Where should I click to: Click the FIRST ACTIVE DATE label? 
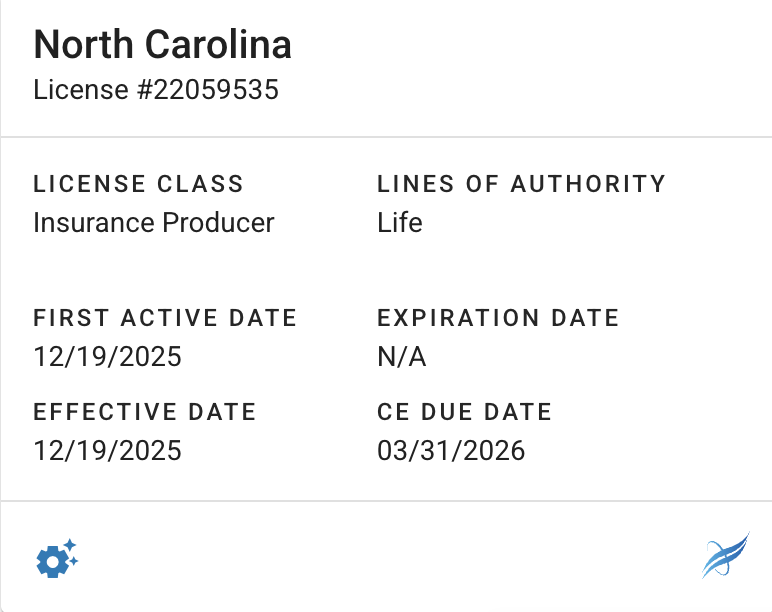[165, 318]
